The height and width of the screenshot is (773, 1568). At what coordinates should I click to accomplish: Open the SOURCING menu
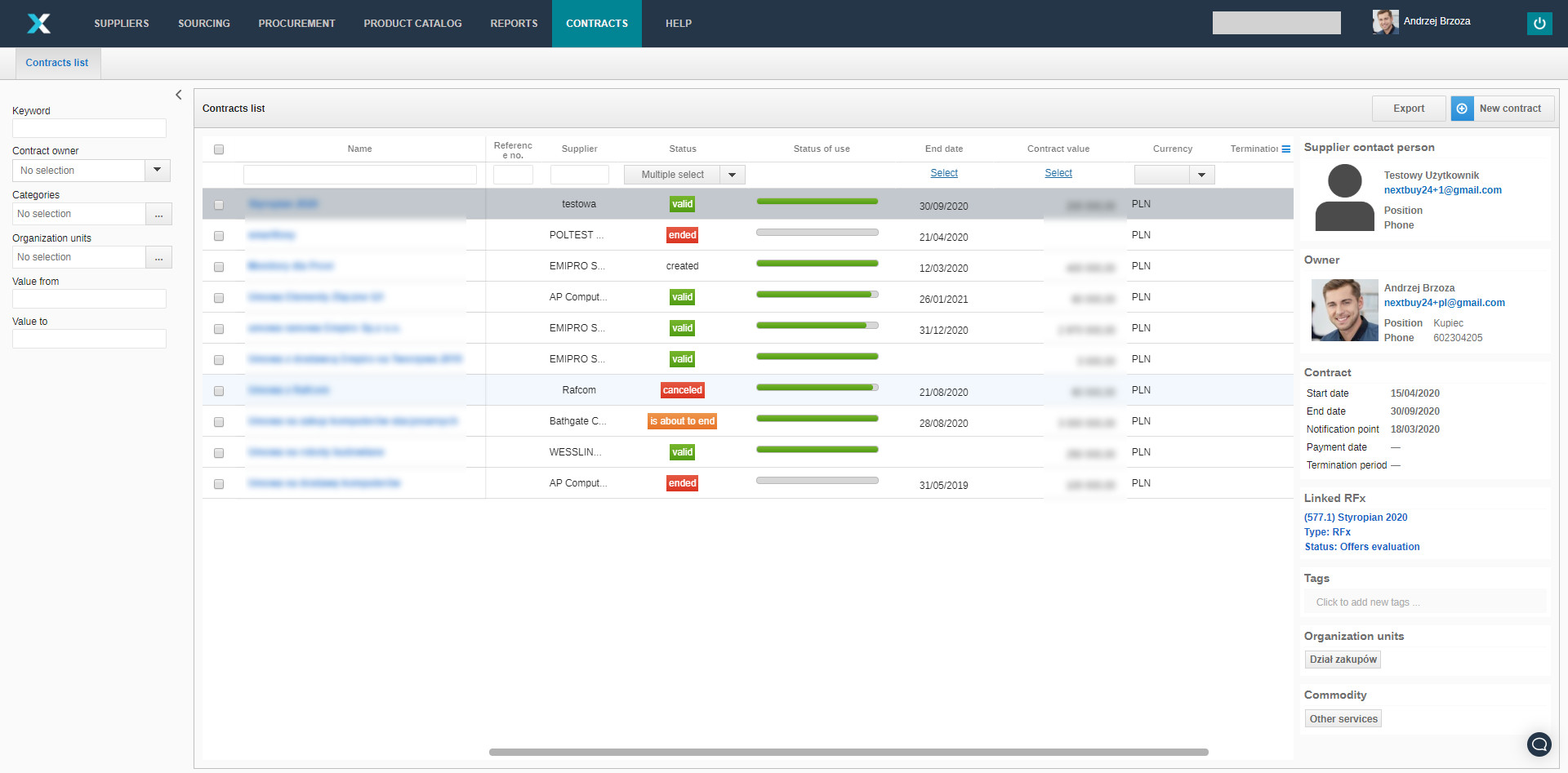(204, 24)
